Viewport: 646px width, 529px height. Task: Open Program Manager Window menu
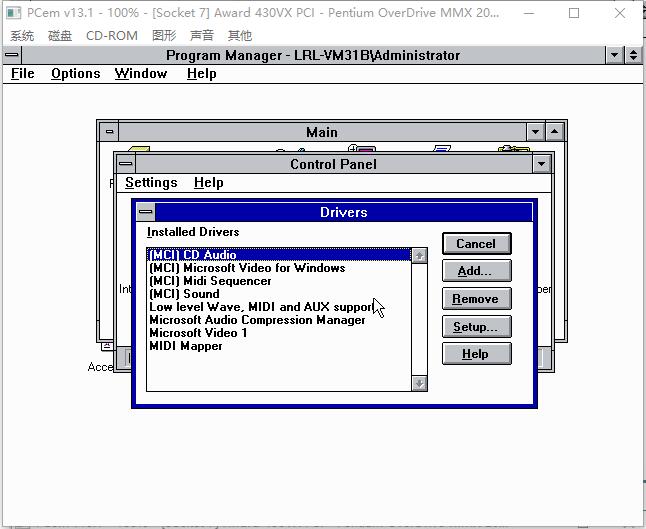(x=141, y=74)
